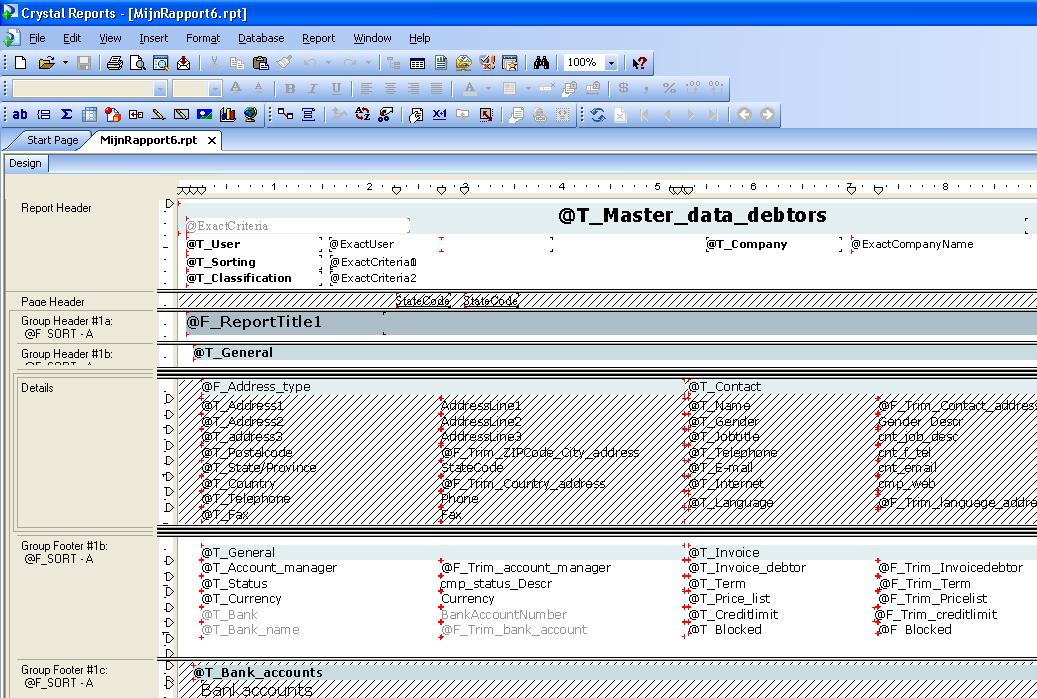Close the MijnRapport6.rpt tab

(212, 141)
